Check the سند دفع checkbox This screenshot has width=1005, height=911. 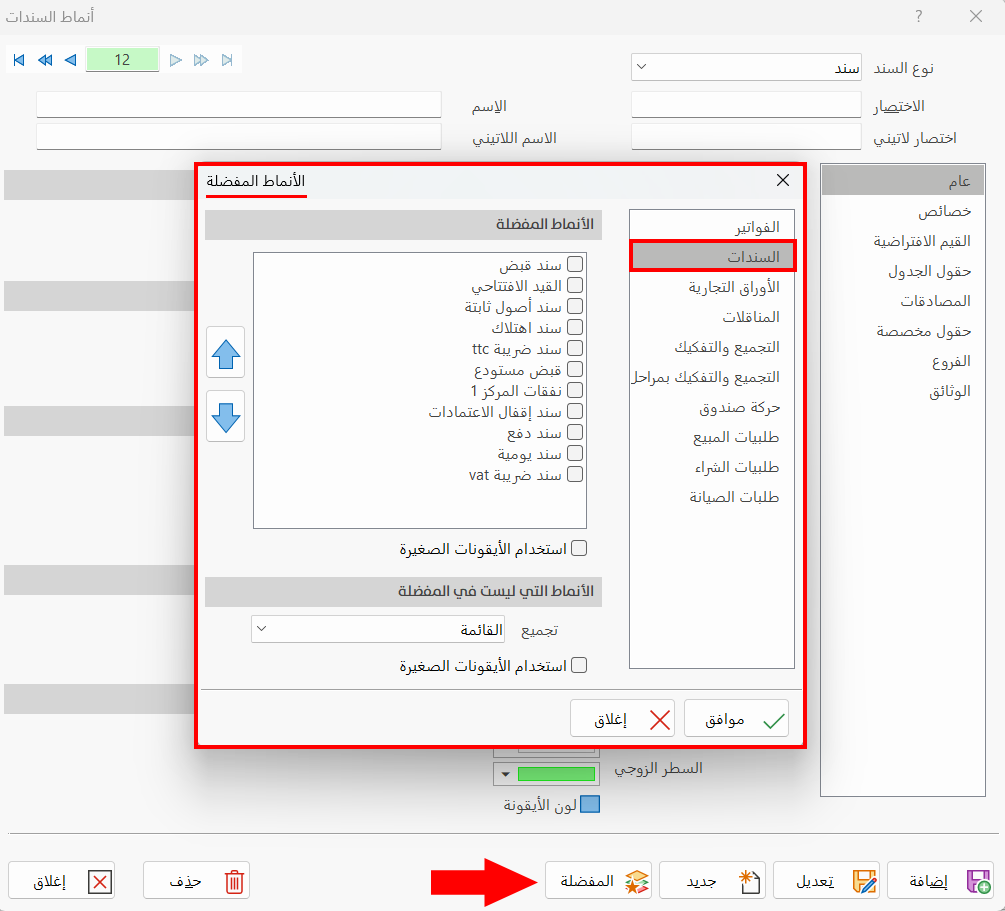[575, 433]
